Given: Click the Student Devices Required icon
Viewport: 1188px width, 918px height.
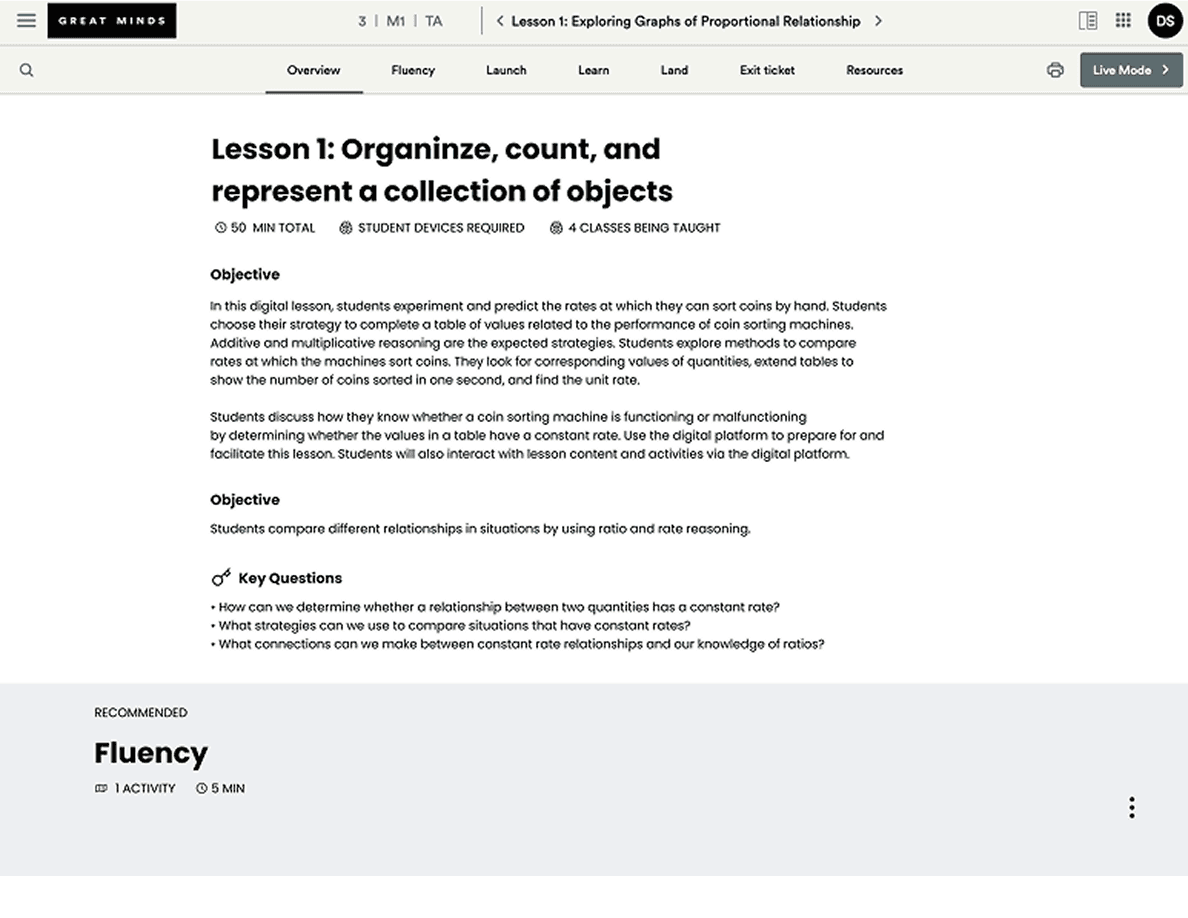Looking at the screenshot, I should tap(345, 228).
